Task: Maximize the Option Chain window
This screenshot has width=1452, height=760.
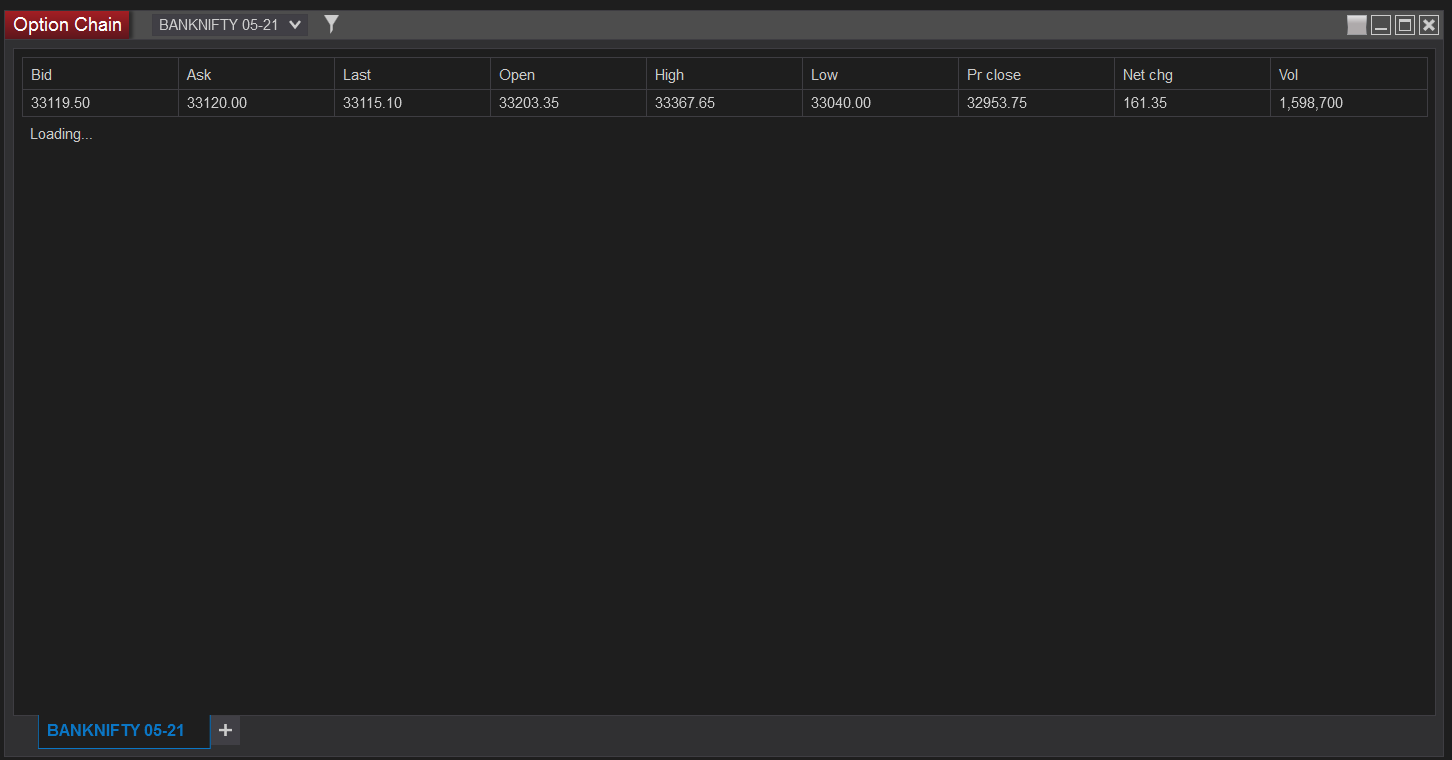Action: [1405, 25]
